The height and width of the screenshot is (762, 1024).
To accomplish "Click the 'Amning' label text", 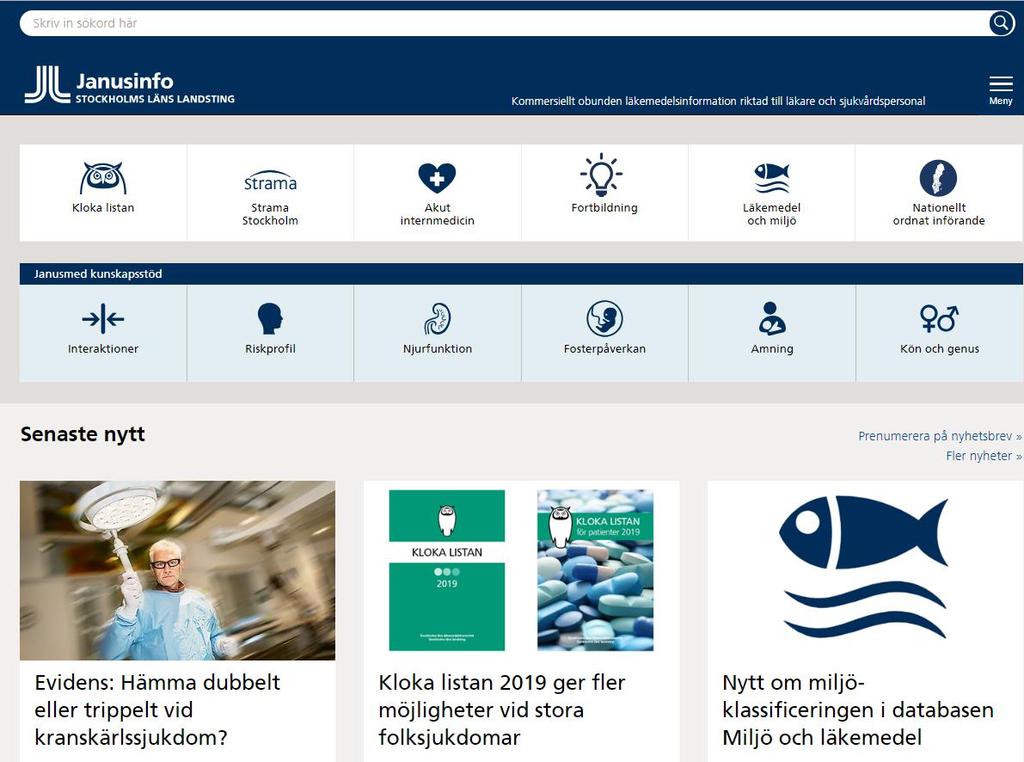I will 772,349.
